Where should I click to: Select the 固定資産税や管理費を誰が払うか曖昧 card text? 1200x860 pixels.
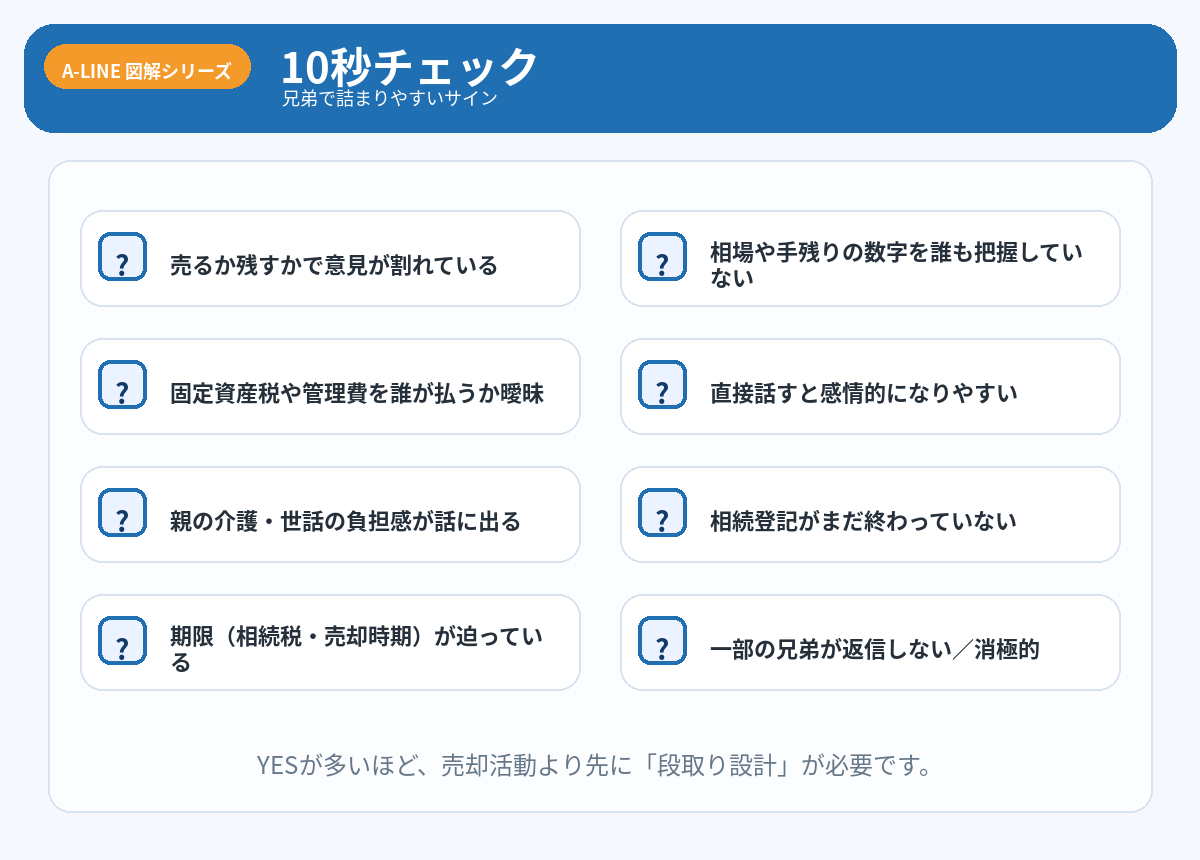[357, 394]
